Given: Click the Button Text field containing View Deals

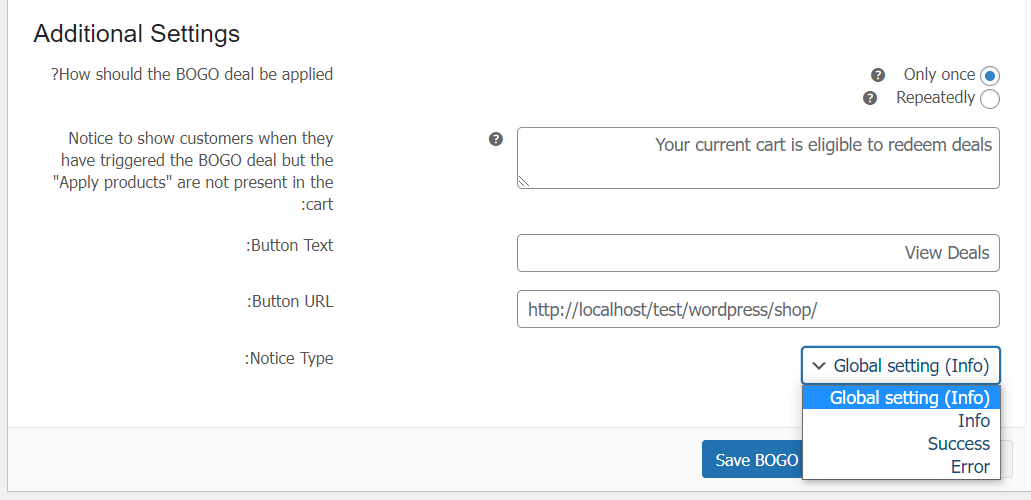Looking at the screenshot, I should (x=758, y=253).
